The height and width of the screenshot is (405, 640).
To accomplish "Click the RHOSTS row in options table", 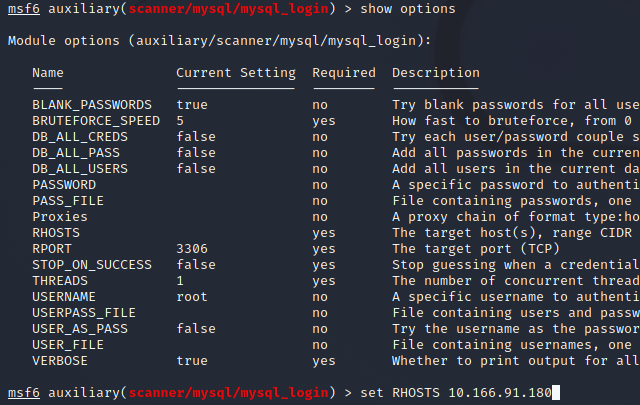I will 56,232.
